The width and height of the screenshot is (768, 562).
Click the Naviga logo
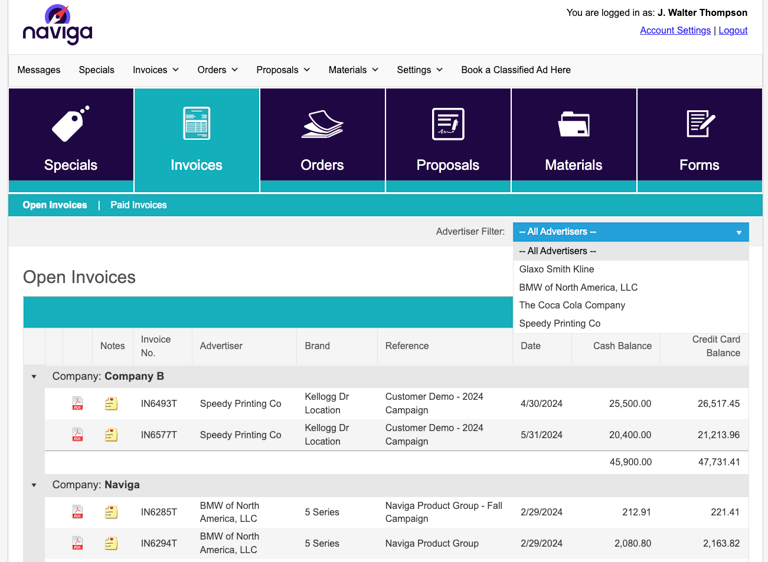tap(58, 25)
